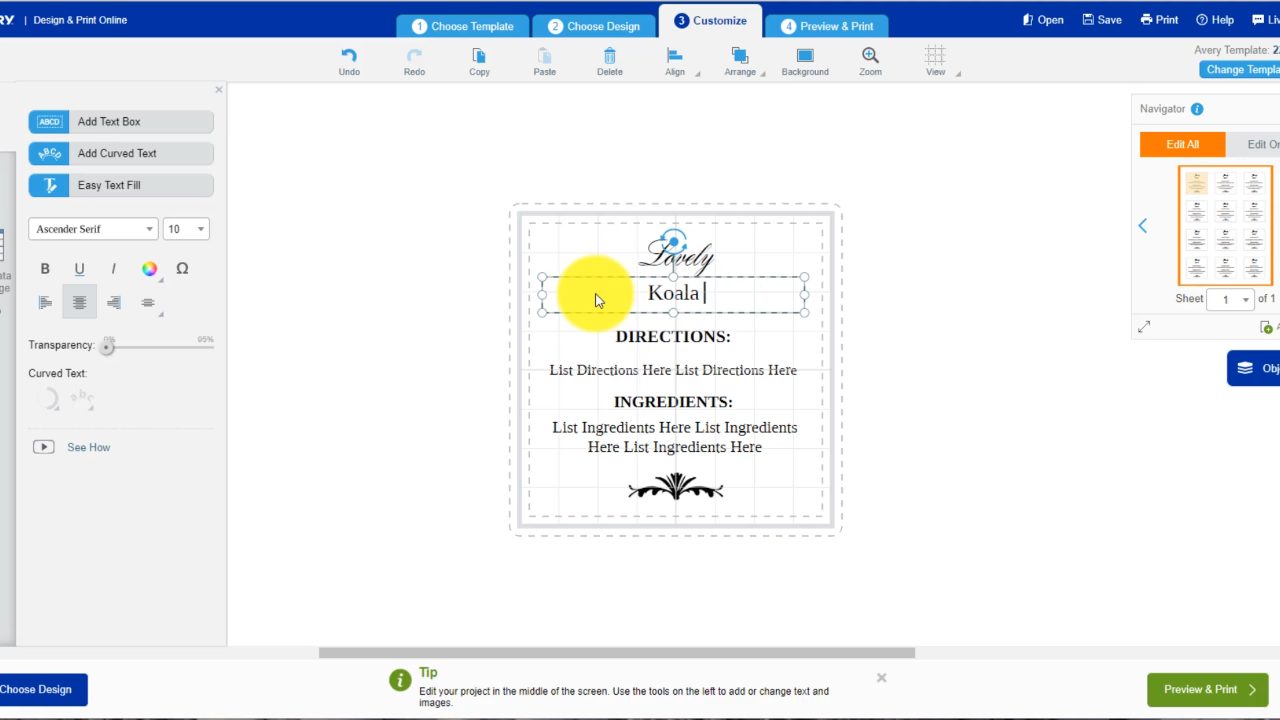Insert a special character with Omega icon
Screen dimensions: 1280x720
coord(182,268)
